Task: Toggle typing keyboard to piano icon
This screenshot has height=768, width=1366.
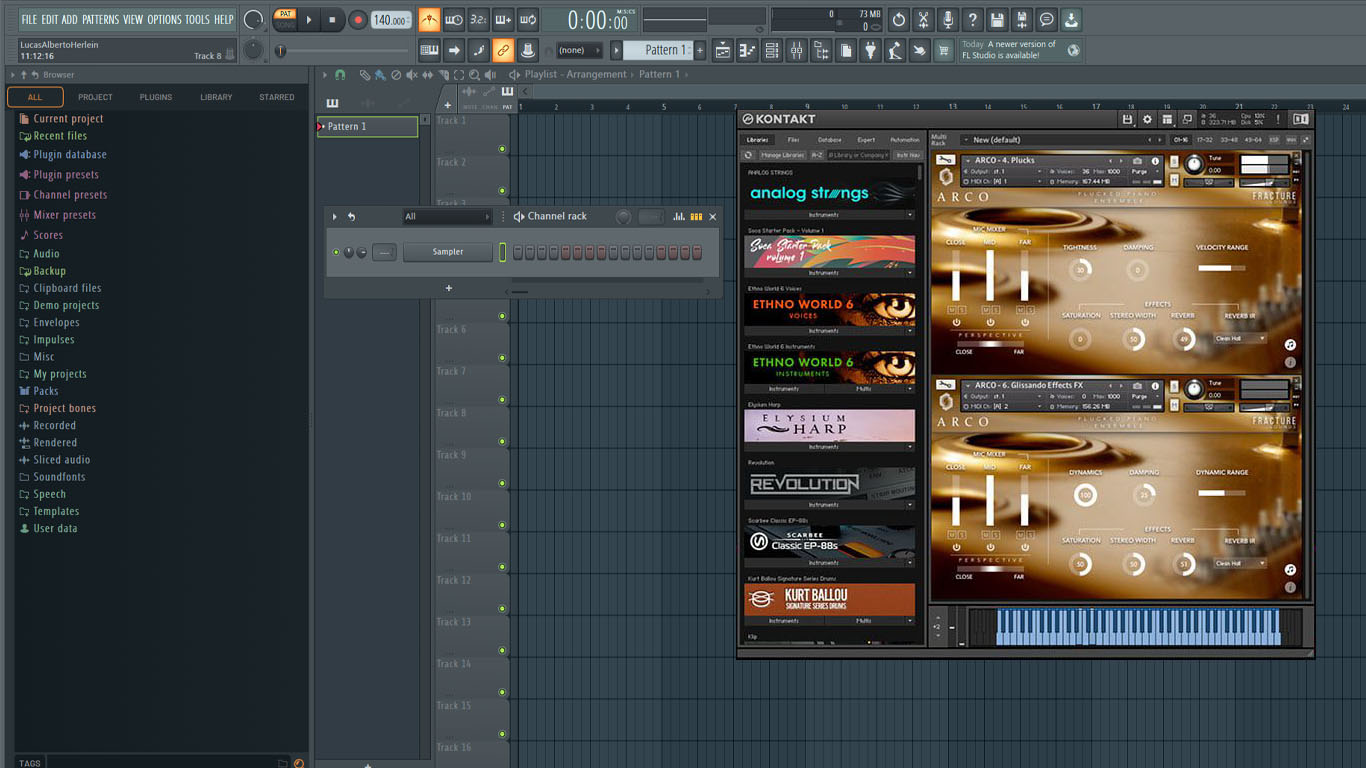Action: (429, 50)
